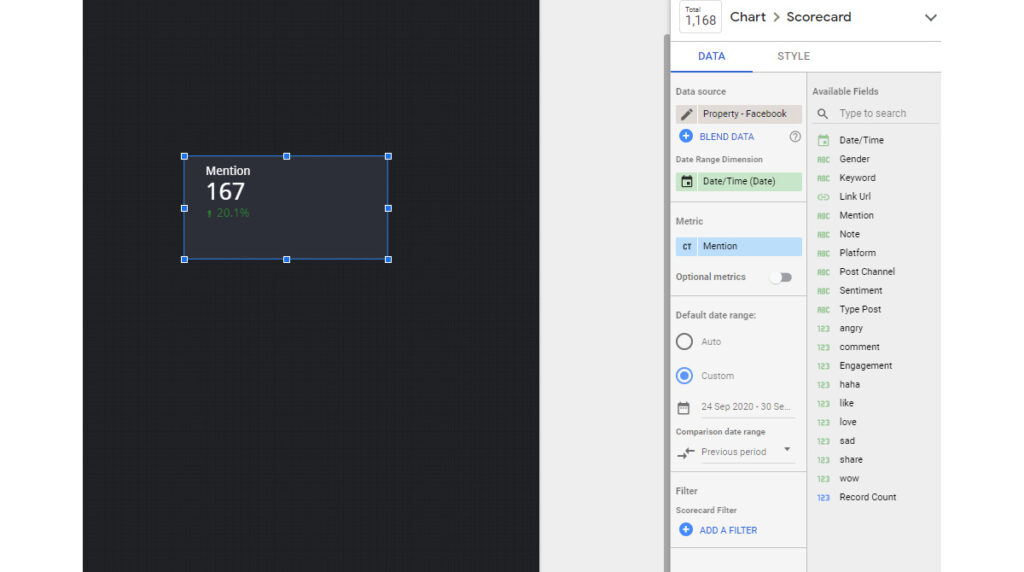Open the 24 Sep 2020 date range picker

(746, 407)
